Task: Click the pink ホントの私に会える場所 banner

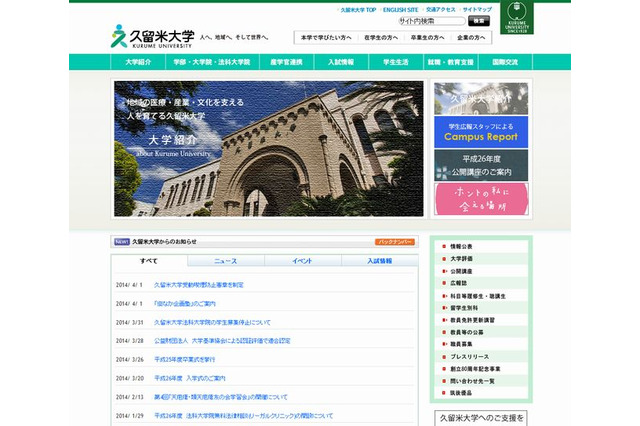Action: 481,199
